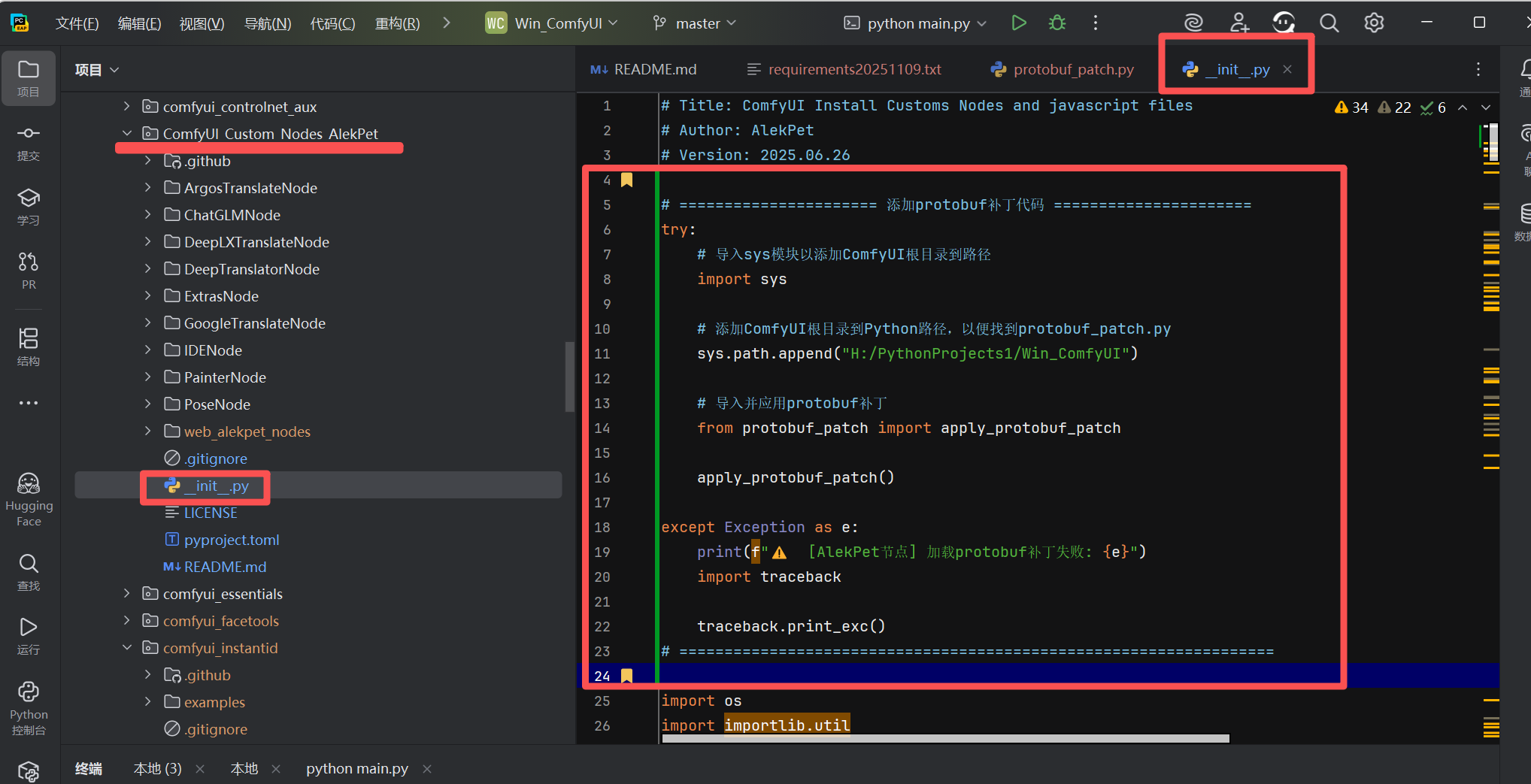Switch to protobuf_patch.py tab
Viewport: 1531px width, 784px height.
pyautogui.click(x=1063, y=69)
